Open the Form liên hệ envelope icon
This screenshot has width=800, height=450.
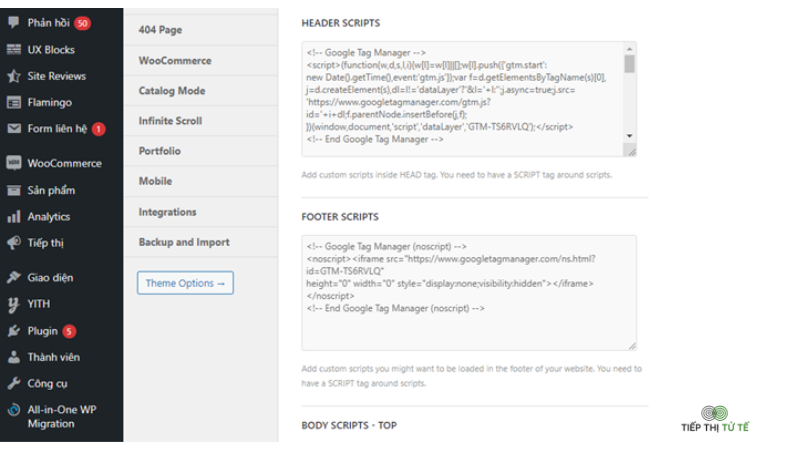tap(14, 129)
